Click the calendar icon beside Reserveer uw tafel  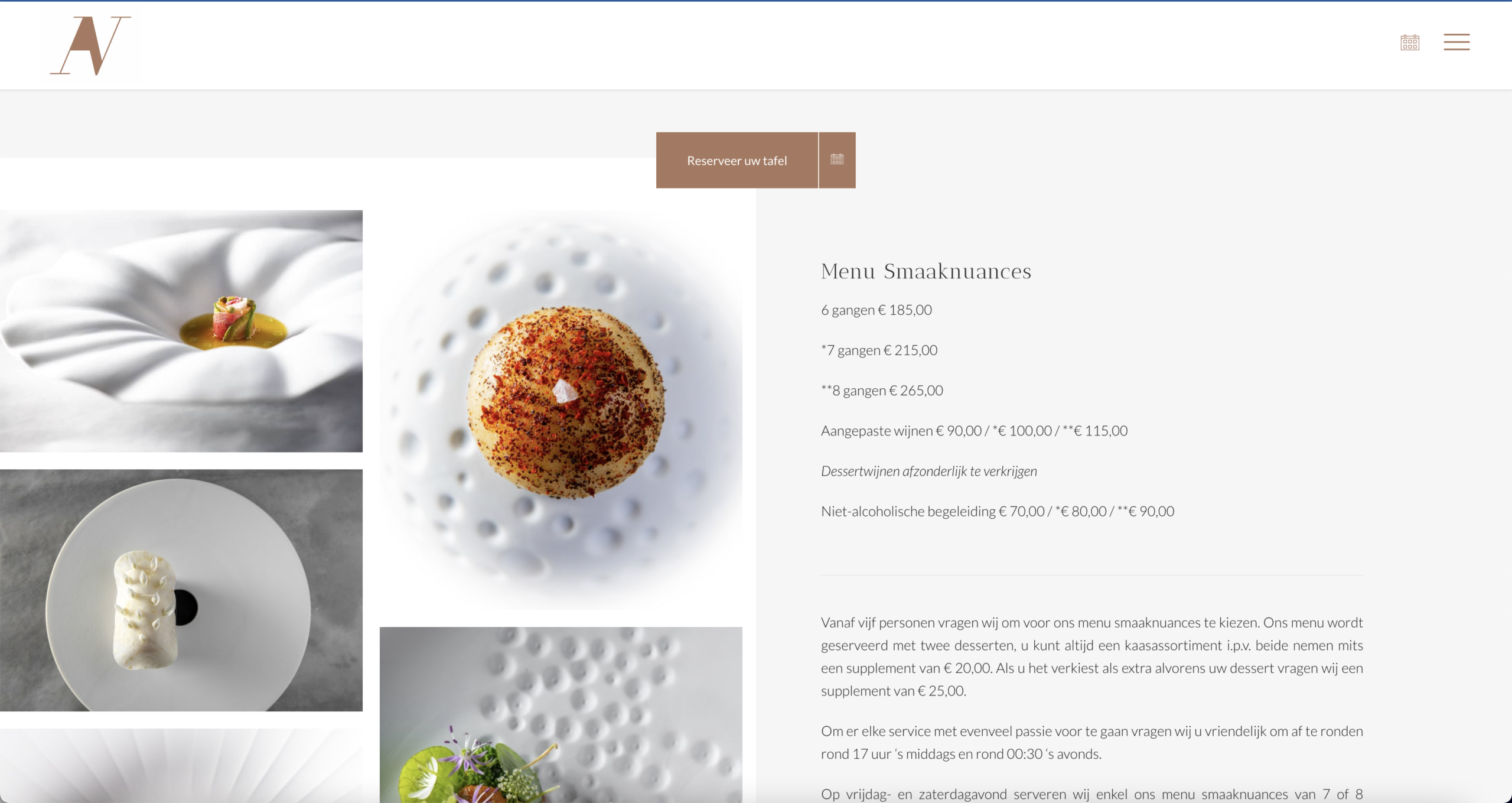coord(837,160)
